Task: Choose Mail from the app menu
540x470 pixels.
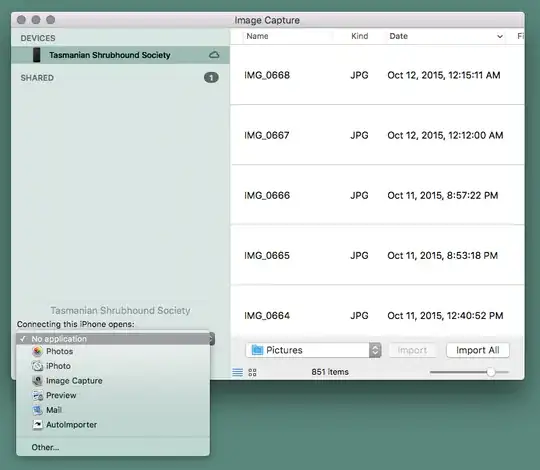Action: 113,410
